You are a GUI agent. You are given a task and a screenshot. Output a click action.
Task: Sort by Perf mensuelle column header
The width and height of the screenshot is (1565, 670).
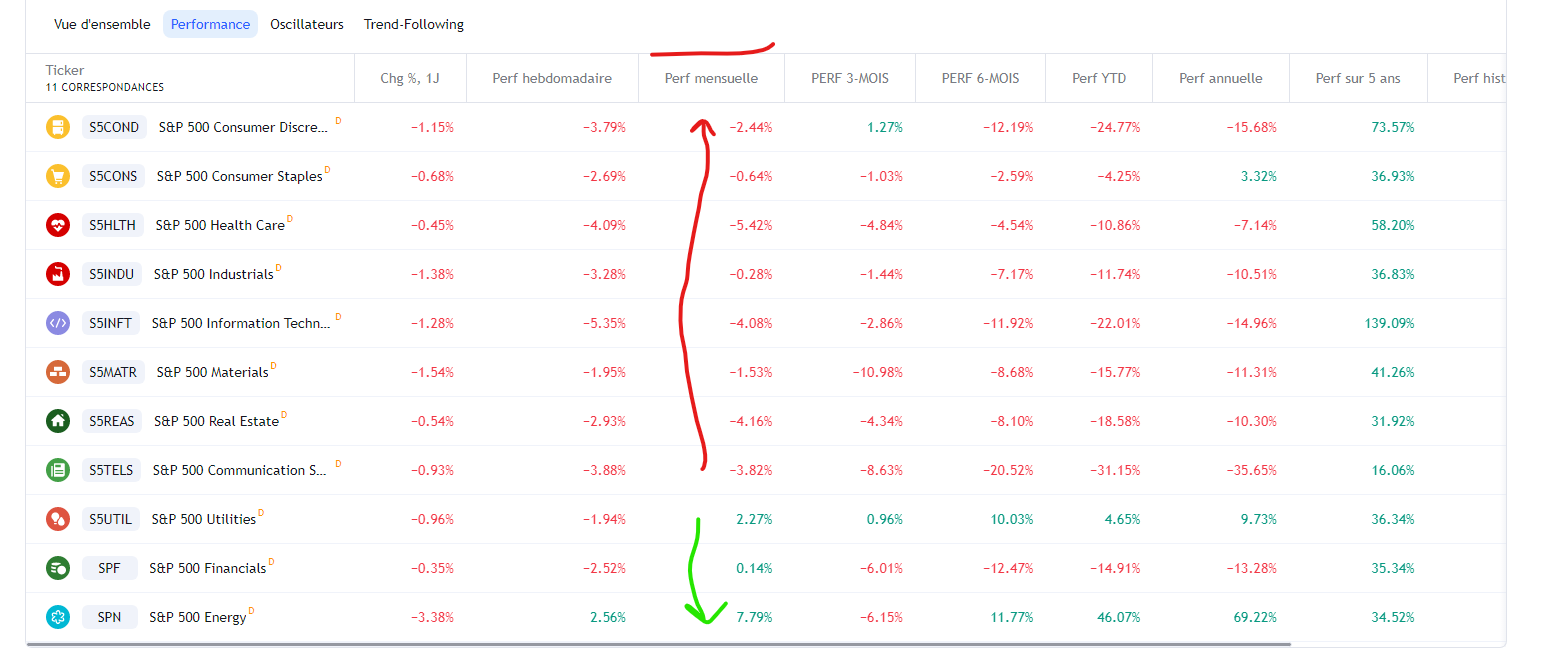(711, 78)
